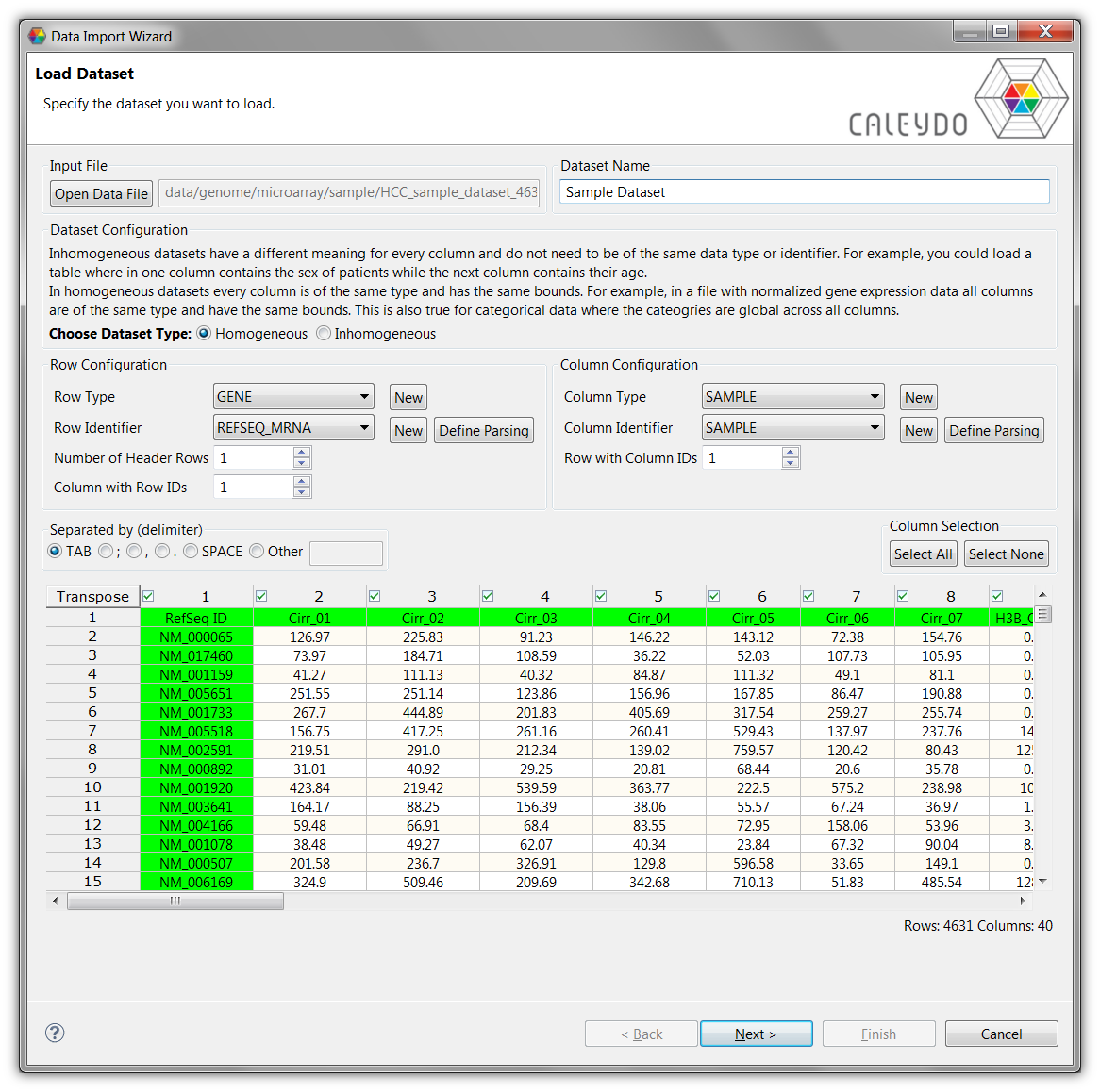Screen dimensions: 1100x1092
Task: Uncheck column 2 checkbox
Action: [x=261, y=596]
